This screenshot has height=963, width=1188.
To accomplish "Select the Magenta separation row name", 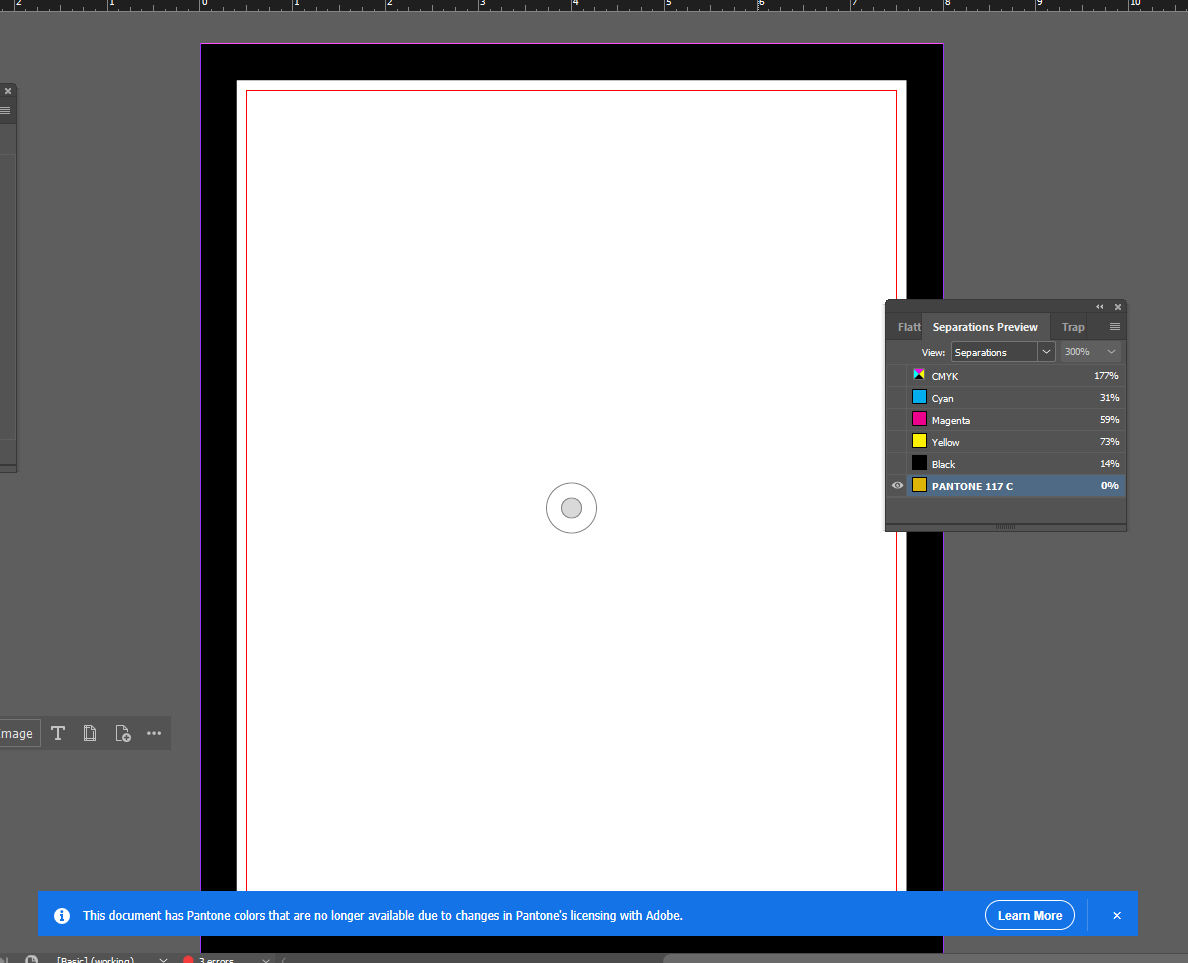I will pyautogui.click(x=951, y=421).
